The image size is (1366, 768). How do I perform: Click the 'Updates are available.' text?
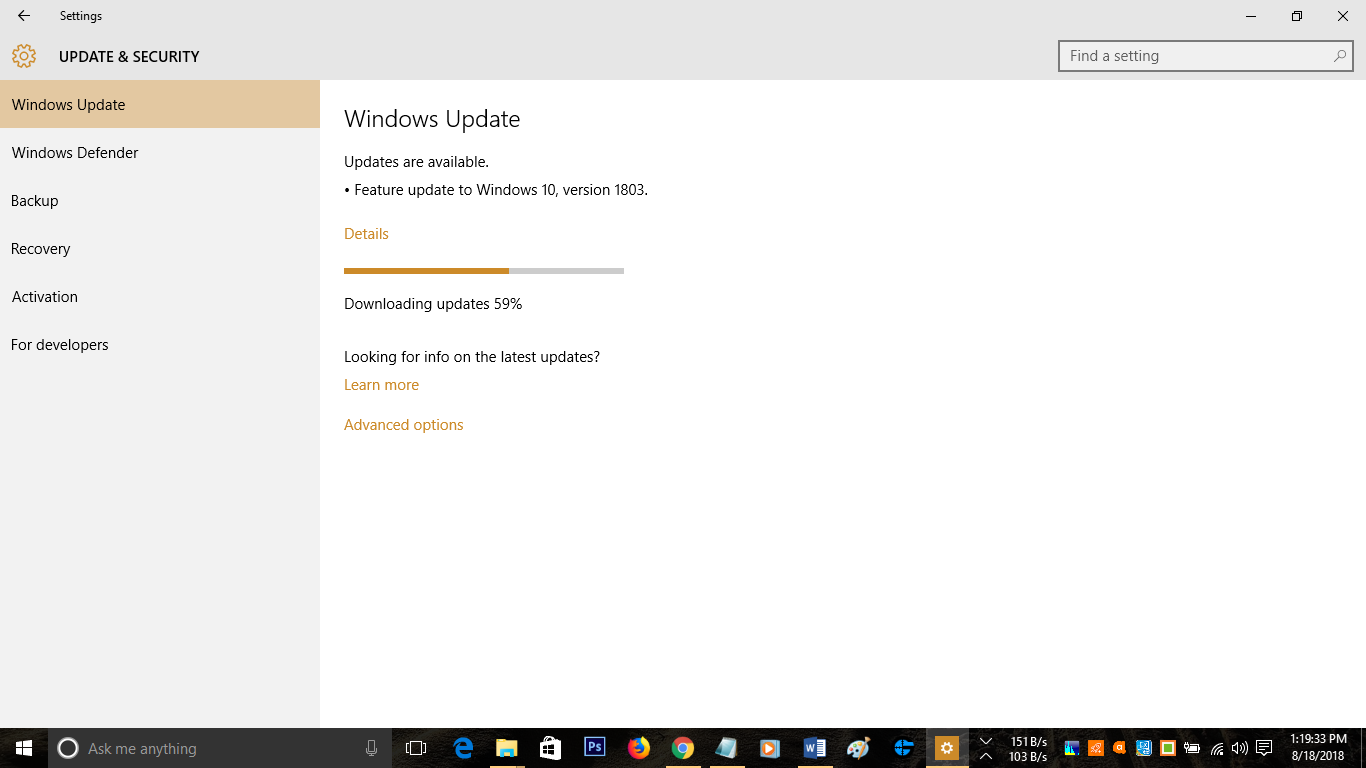pos(416,161)
